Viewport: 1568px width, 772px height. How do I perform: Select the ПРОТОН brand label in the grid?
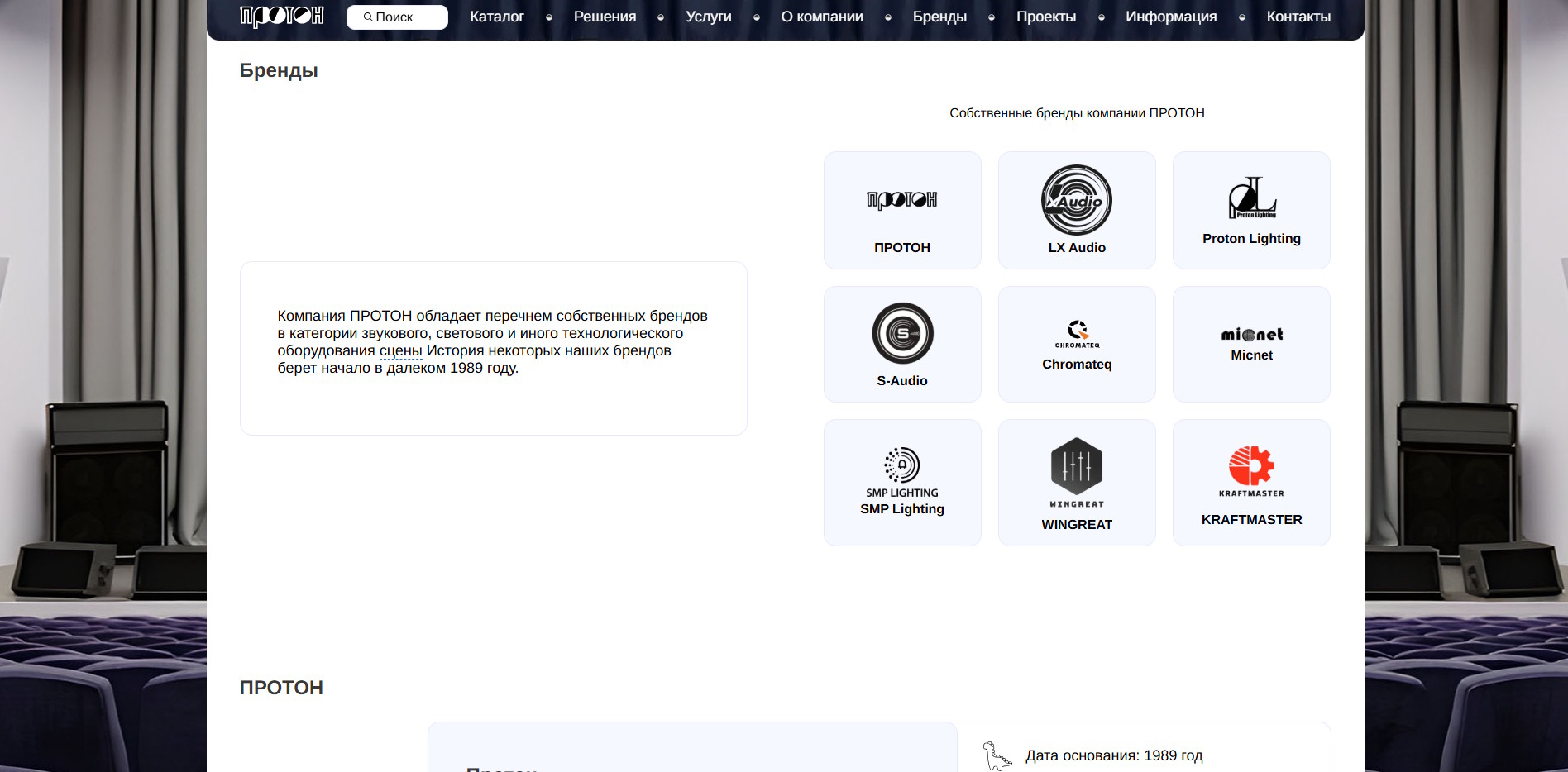pyautogui.click(x=902, y=248)
